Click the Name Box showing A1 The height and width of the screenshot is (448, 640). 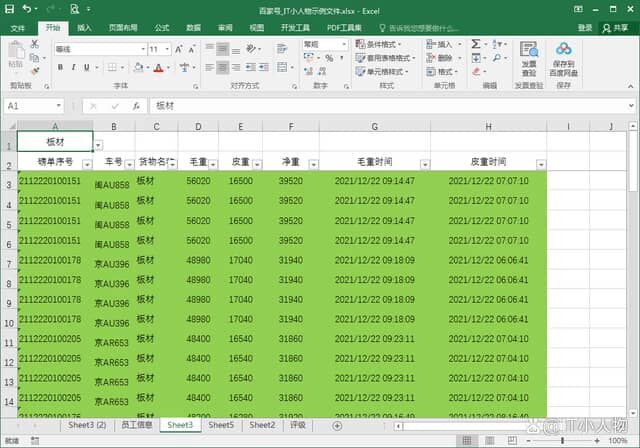pyautogui.click(x=30, y=105)
